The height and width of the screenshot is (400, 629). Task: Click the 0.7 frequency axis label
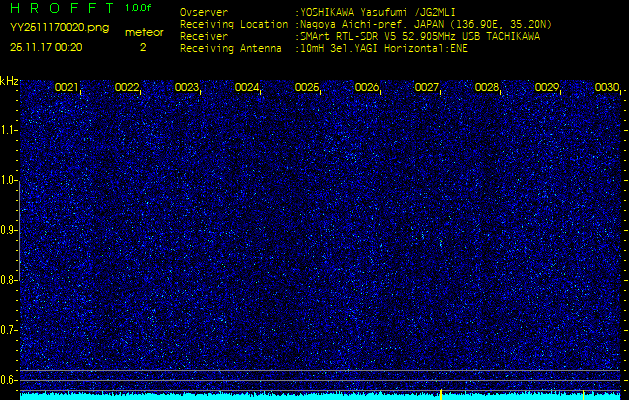click(x=9, y=329)
